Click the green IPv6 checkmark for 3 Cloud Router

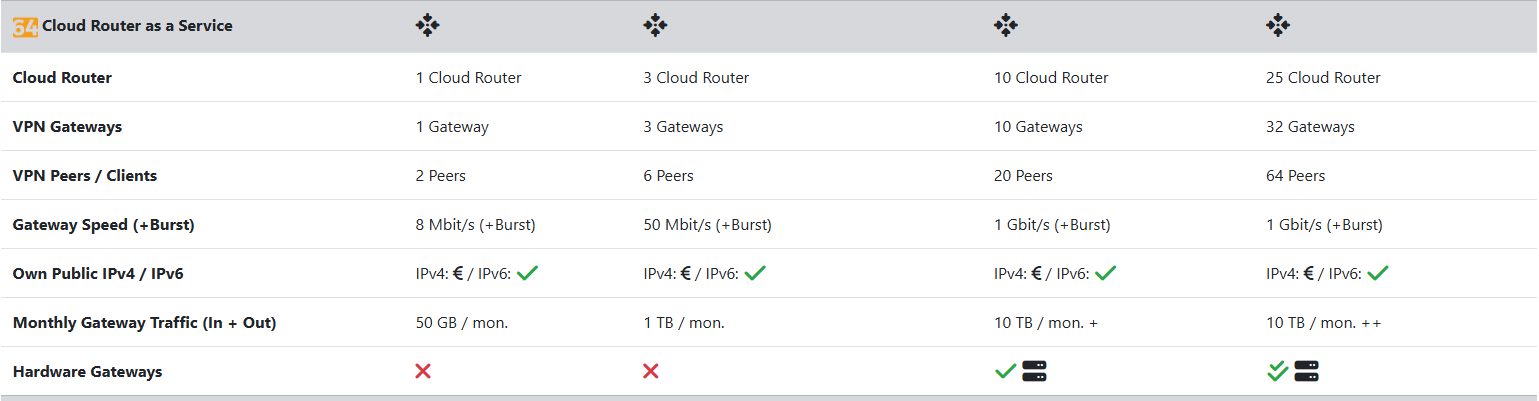coord(756,273)
